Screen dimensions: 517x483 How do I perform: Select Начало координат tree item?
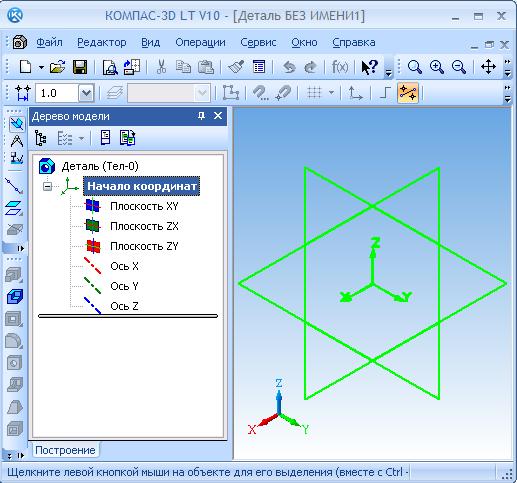(x=142, y=186)
